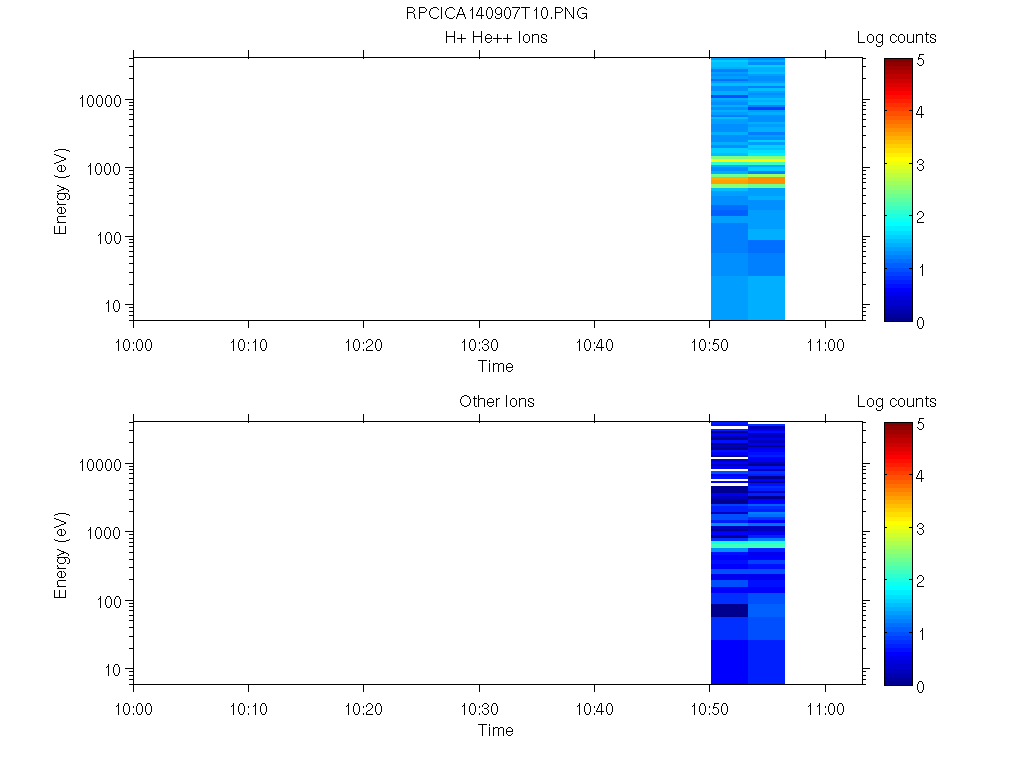Click the '2' label on the bottom colorbar

click(920, 581)
